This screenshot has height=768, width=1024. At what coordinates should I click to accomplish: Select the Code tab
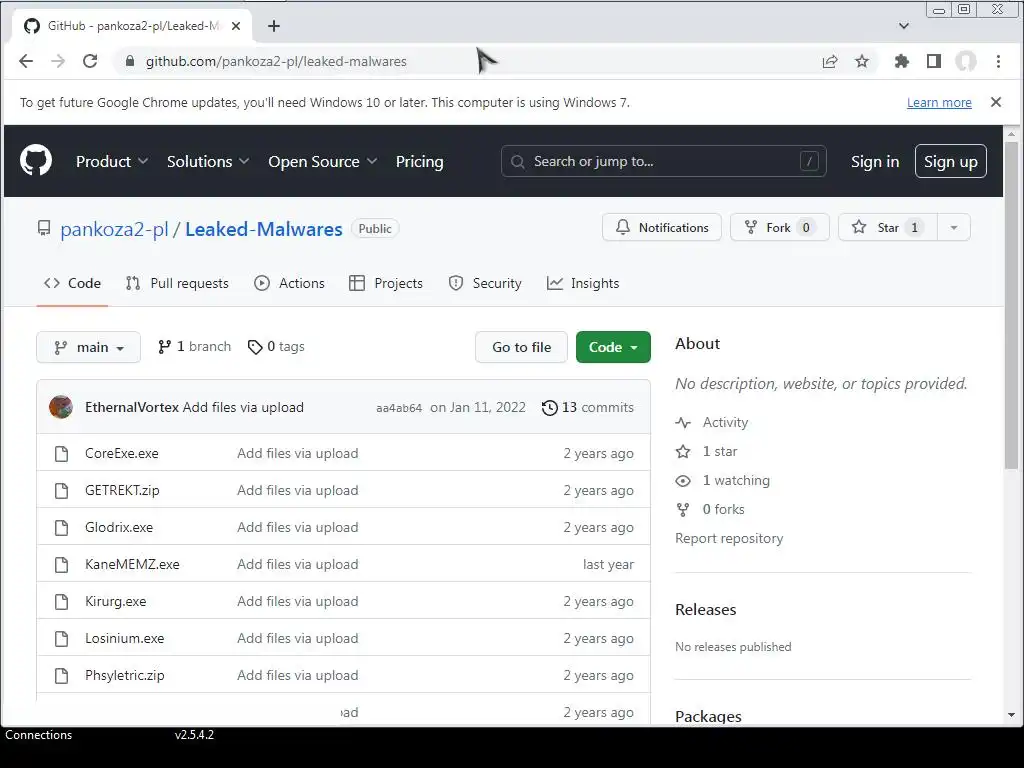coord(72,283)
